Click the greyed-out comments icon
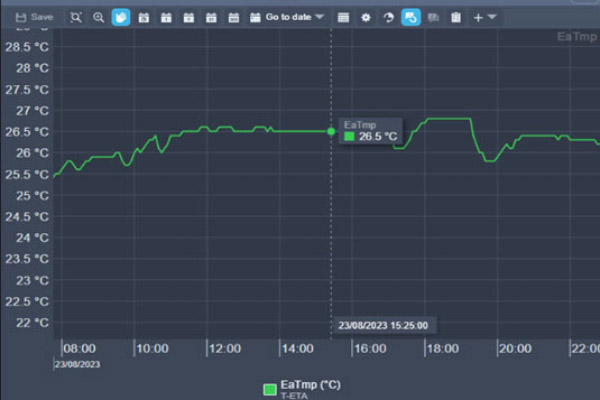 pos(433,18)
